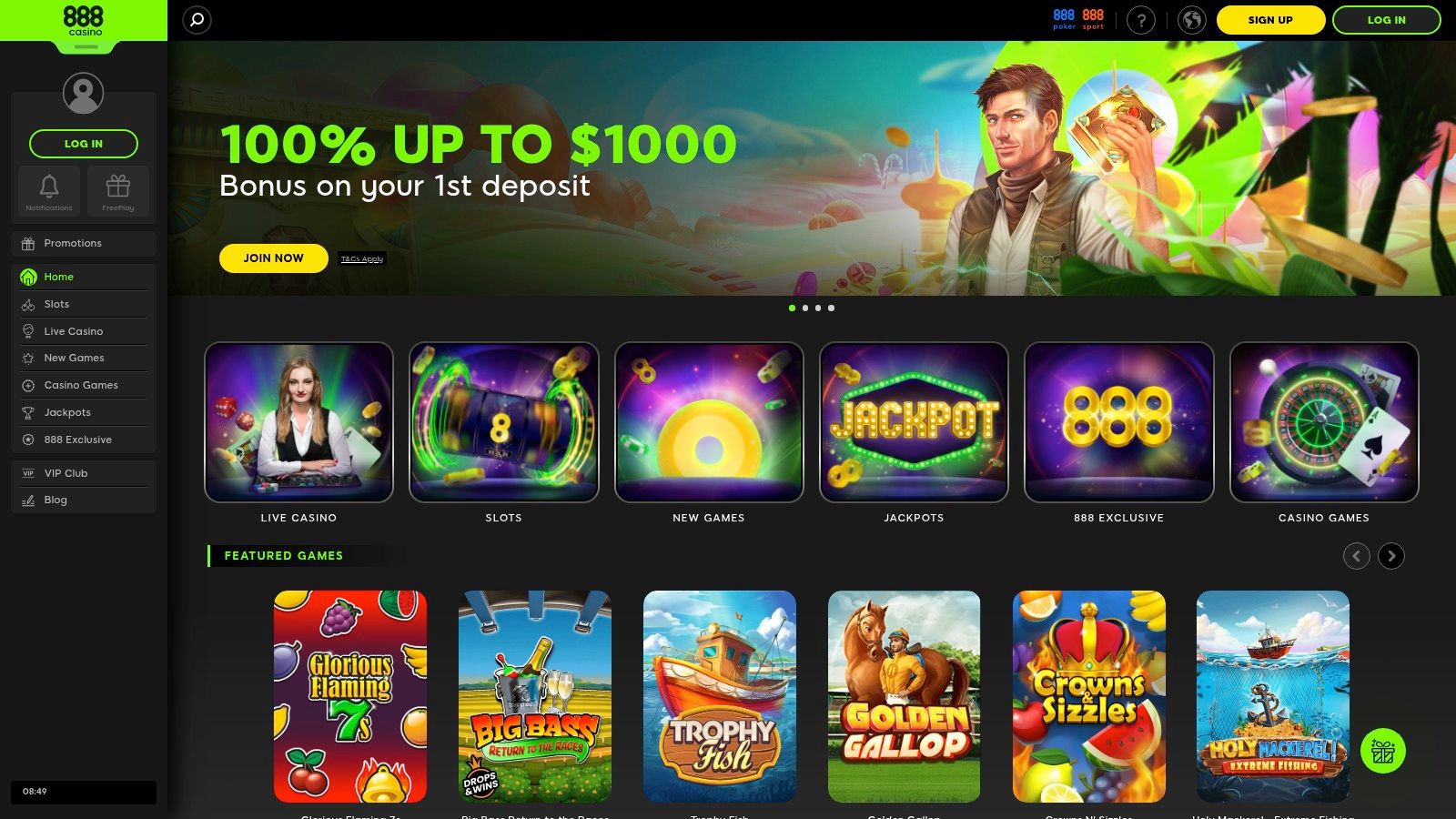Open the search magnifier icon

click(197, 19)
